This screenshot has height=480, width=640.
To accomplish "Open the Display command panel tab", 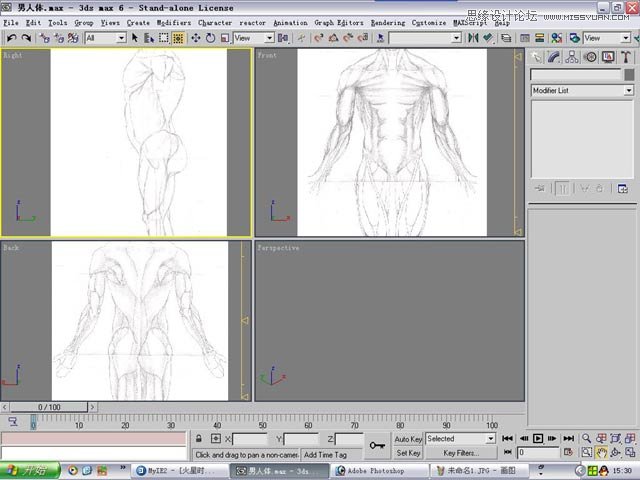I will (x=606, y=57).
